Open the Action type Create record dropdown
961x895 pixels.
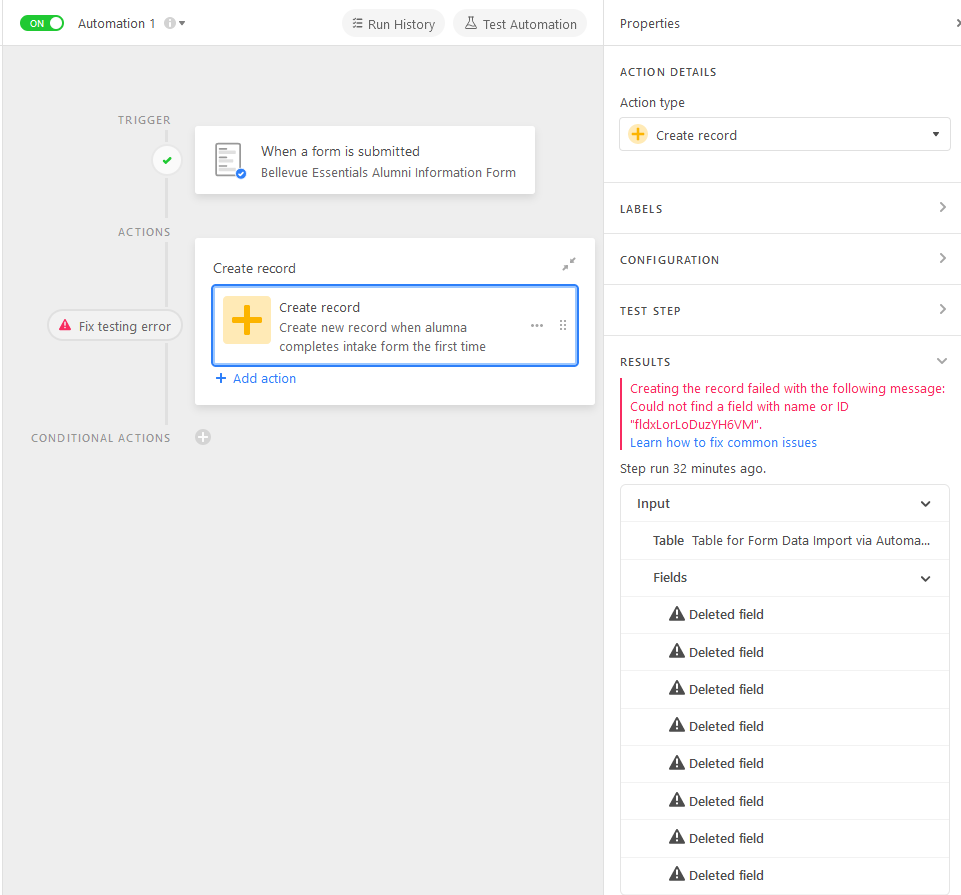[x=784, y=134]
